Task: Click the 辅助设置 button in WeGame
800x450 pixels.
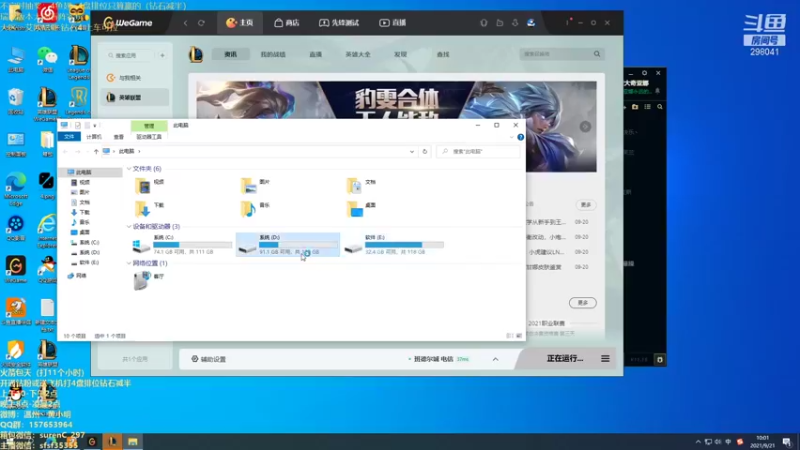Action: point(209,359)
